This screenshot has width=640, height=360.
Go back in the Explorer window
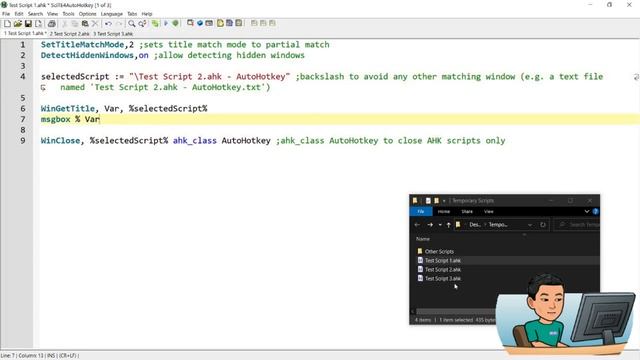click(417, 225)
